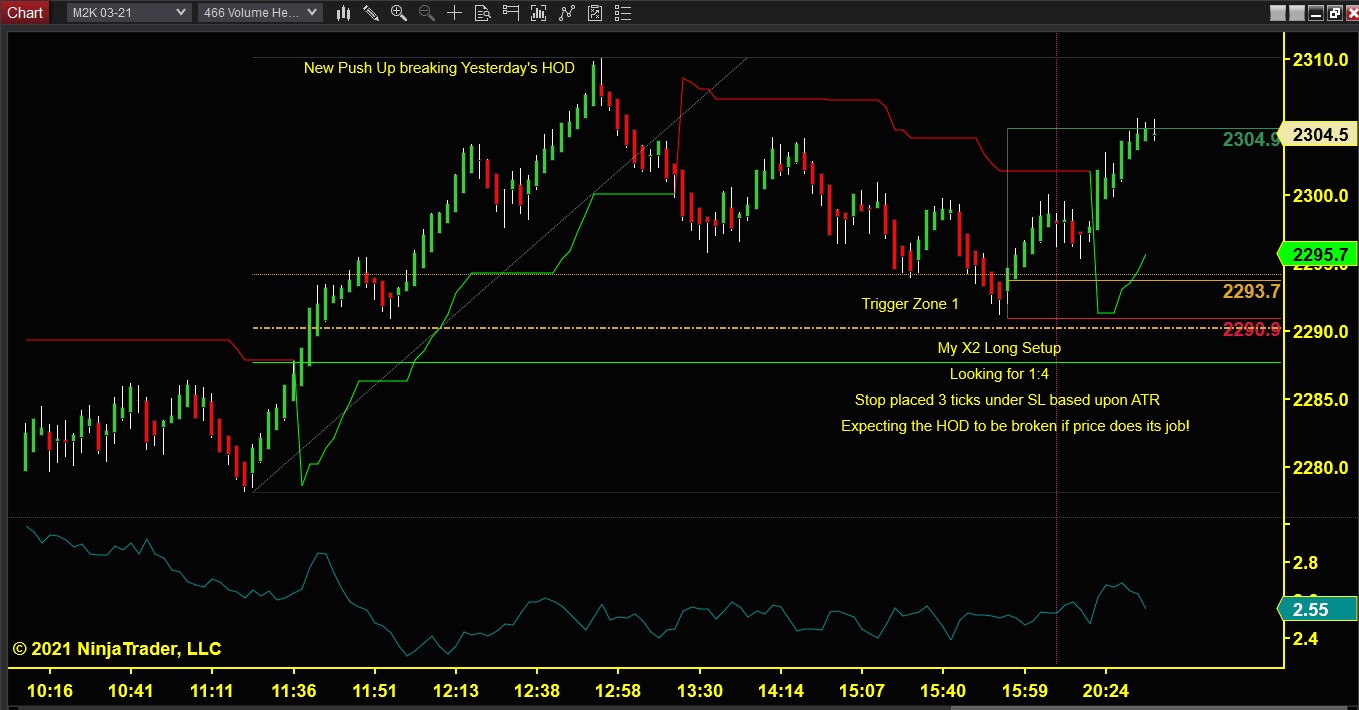Activate the zoom in magnifier
The width and height of the screenshot is (1359, 710).
(x=399, y=13)
